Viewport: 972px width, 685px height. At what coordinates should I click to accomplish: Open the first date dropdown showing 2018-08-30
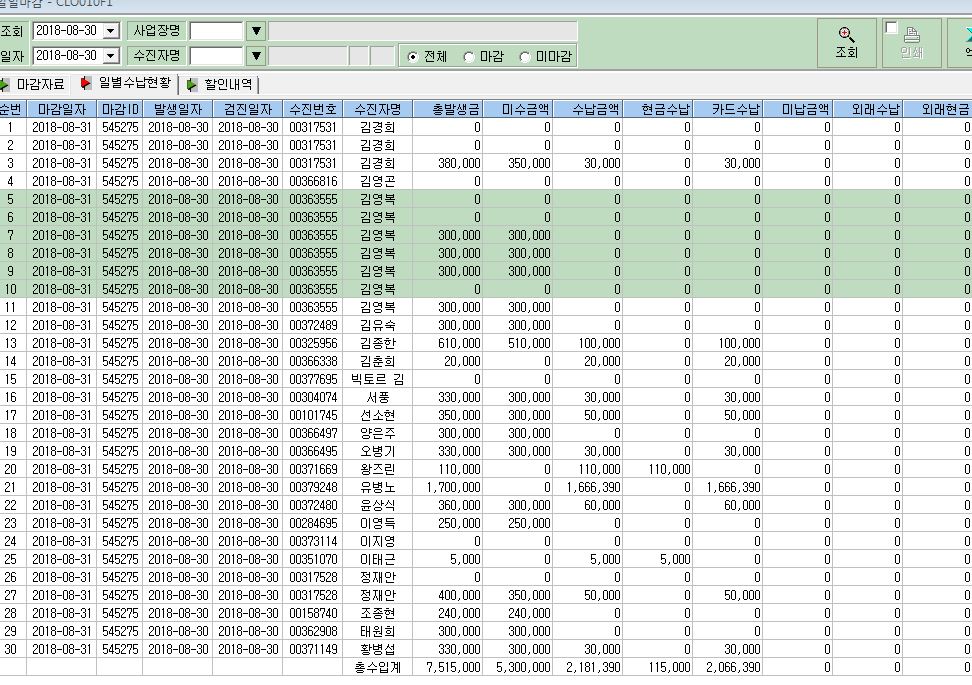(111, 30)
